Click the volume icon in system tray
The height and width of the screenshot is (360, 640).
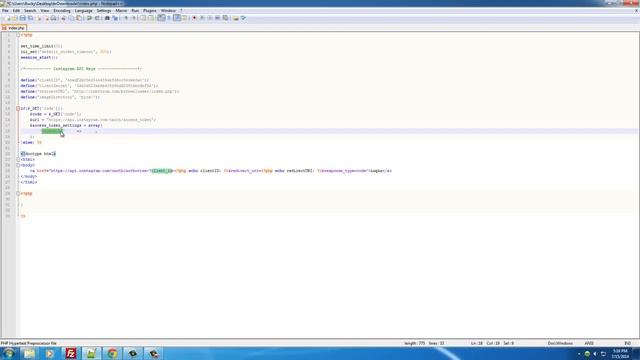[595, 353]
